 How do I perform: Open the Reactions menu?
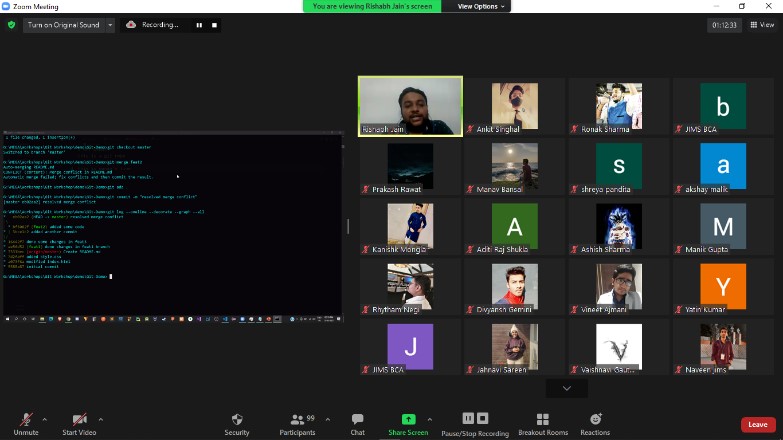(x=595, y=422)
